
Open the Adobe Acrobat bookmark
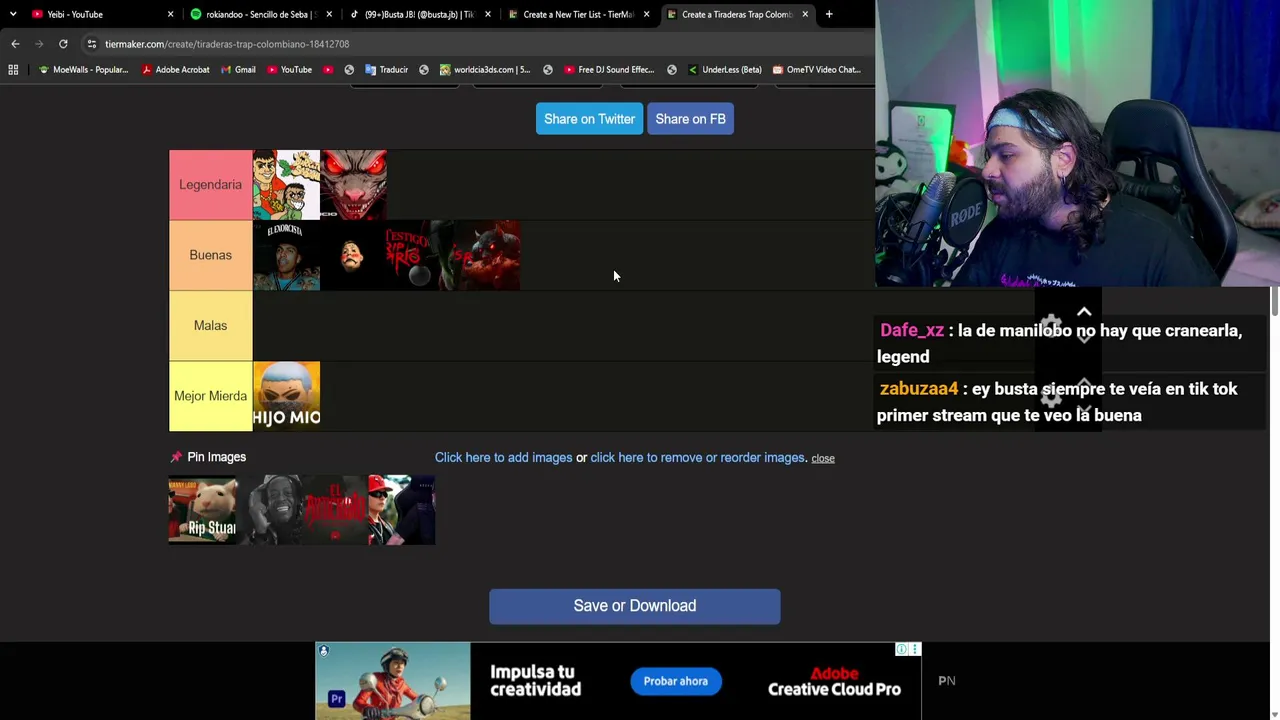coord(175,70)
